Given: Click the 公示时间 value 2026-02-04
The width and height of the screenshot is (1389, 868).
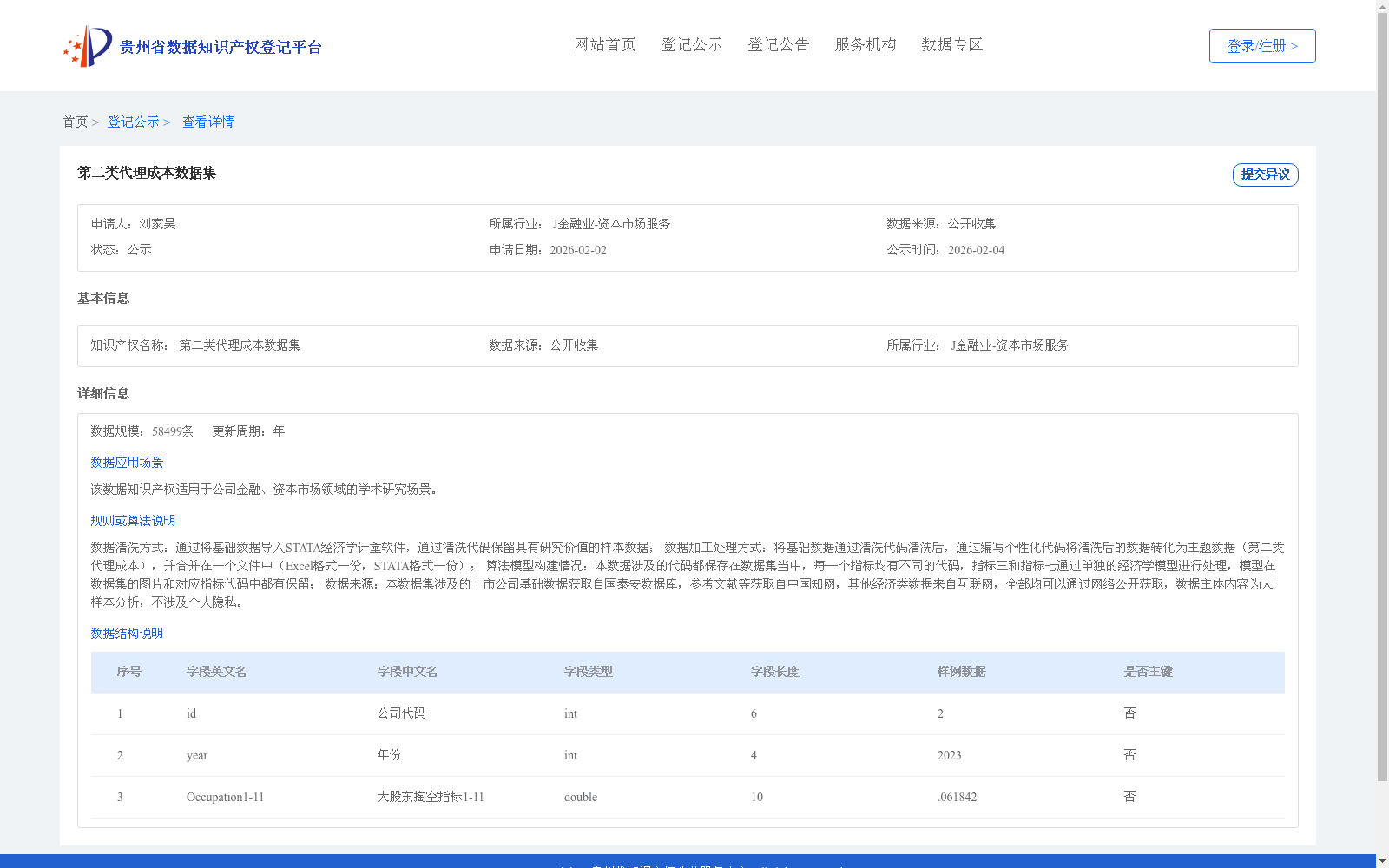Looking at the screenshot, I should click(x=976, y=250).
